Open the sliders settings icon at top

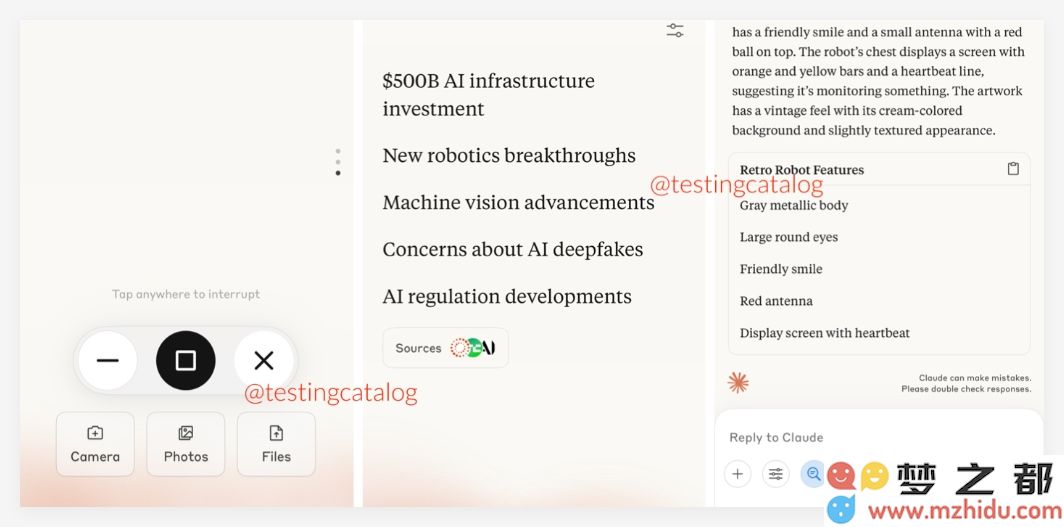point(674,31)
